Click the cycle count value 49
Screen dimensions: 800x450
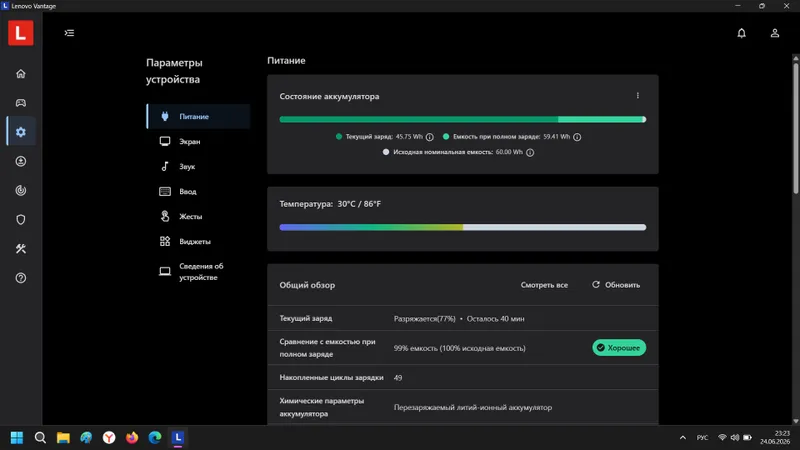point(398,378)
